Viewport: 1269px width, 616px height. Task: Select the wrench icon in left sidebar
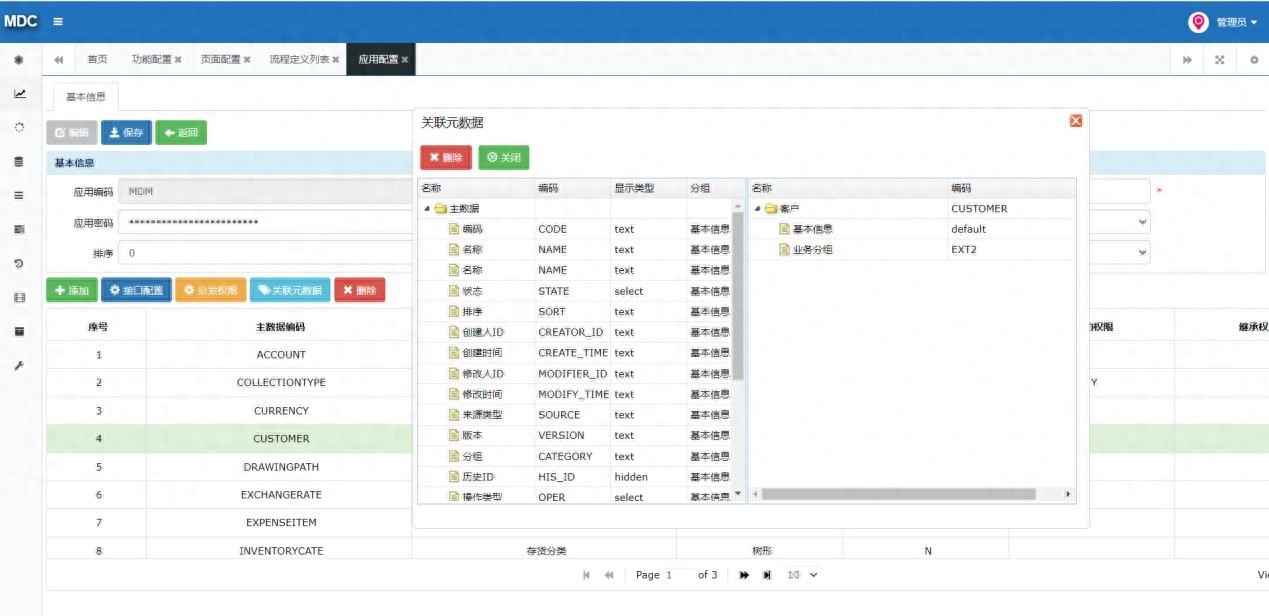click(19, 366)
